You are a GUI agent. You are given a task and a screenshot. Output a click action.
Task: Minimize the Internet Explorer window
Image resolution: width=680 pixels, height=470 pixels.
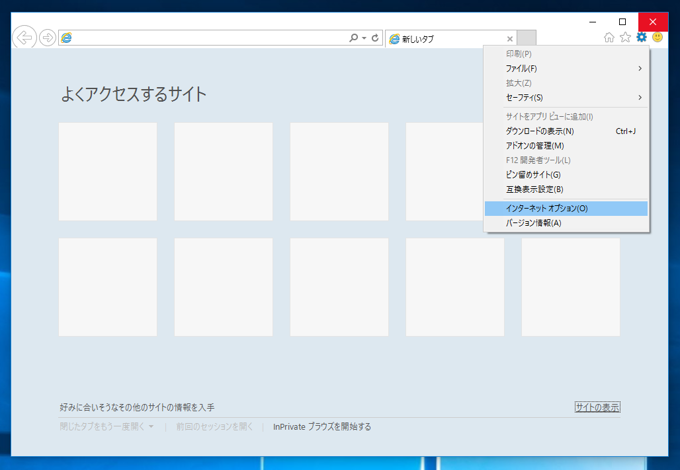pos(592,22)
